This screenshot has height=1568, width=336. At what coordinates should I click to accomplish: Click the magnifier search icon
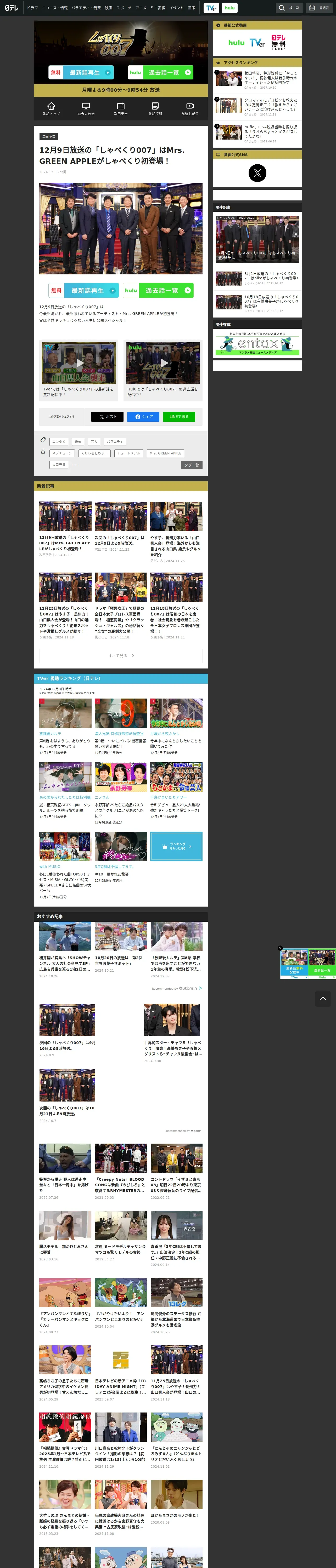(x=282, y=8)
